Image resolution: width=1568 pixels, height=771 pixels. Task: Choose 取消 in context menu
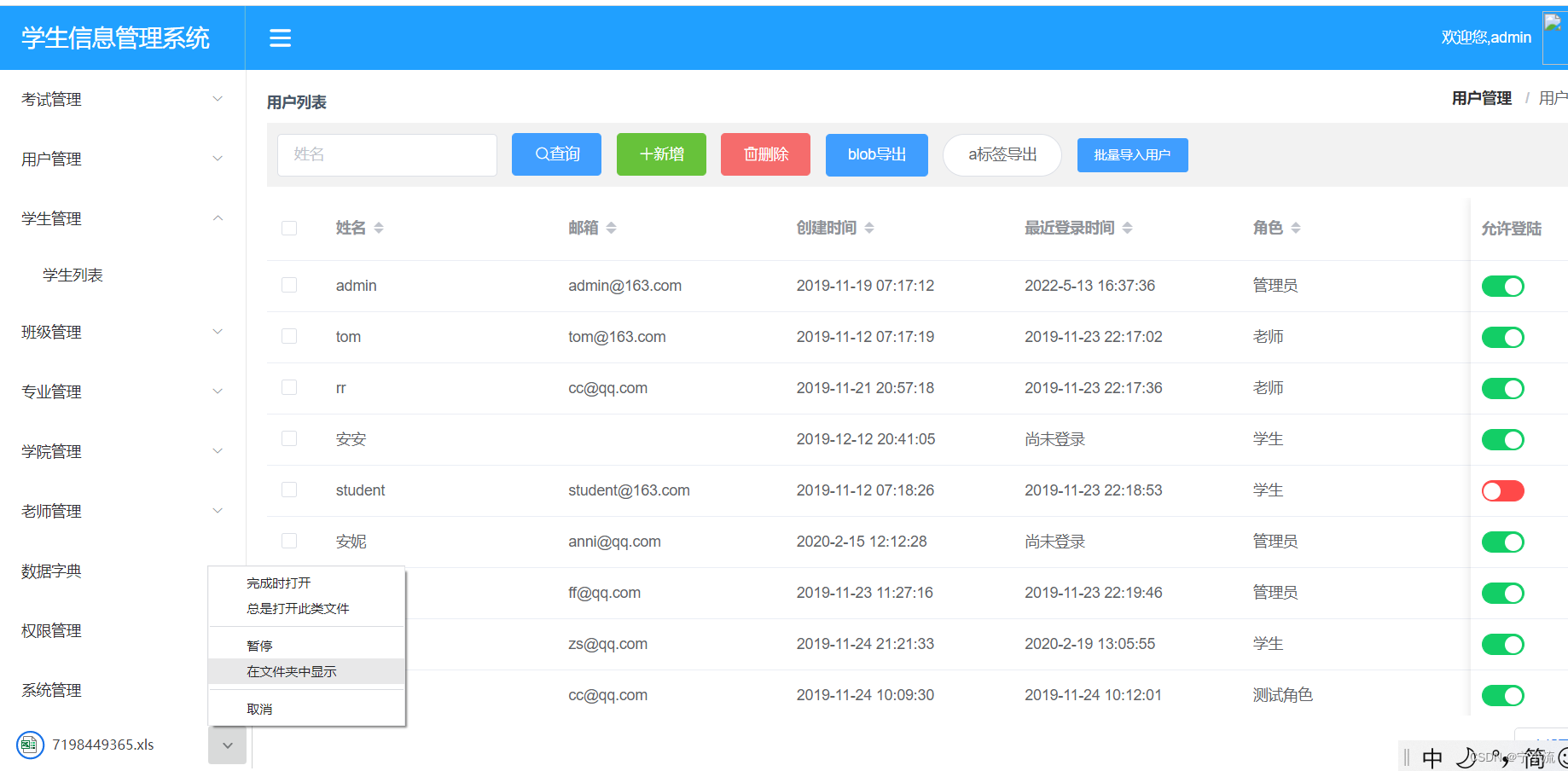(x=306, y=709)
